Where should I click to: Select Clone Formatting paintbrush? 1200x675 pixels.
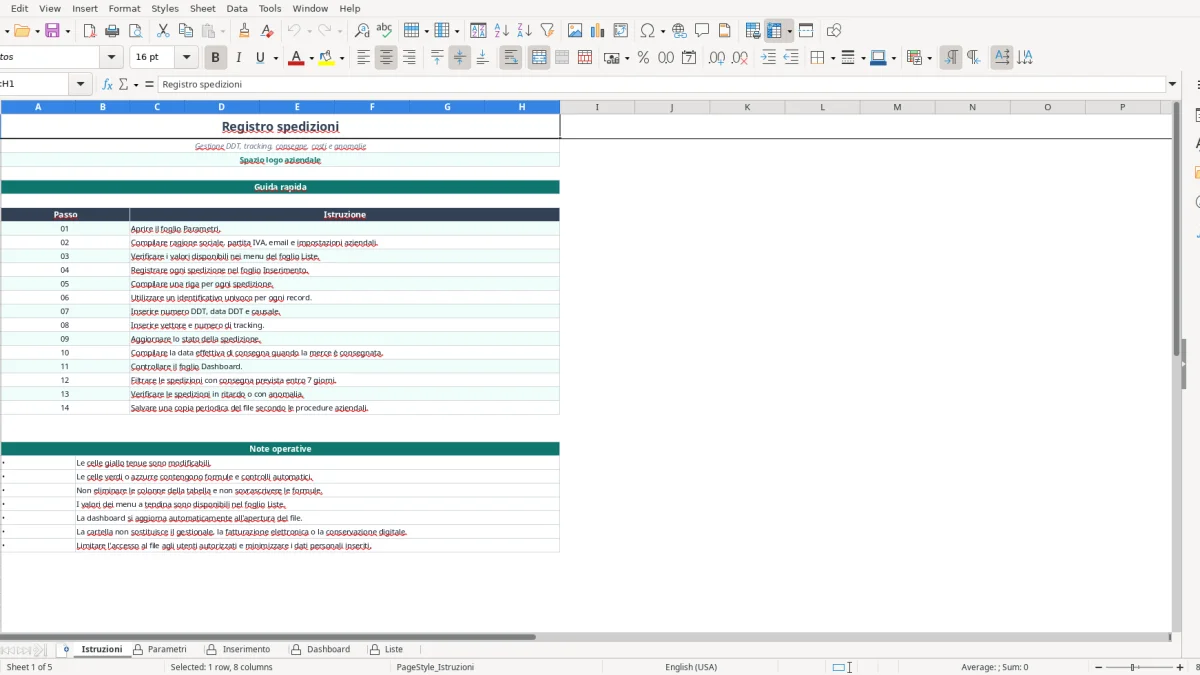pos(244,31)
